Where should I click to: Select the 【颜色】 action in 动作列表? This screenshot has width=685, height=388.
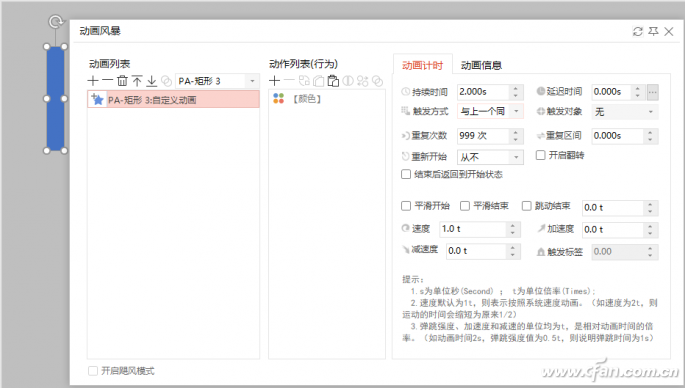[x=308, y=99]
